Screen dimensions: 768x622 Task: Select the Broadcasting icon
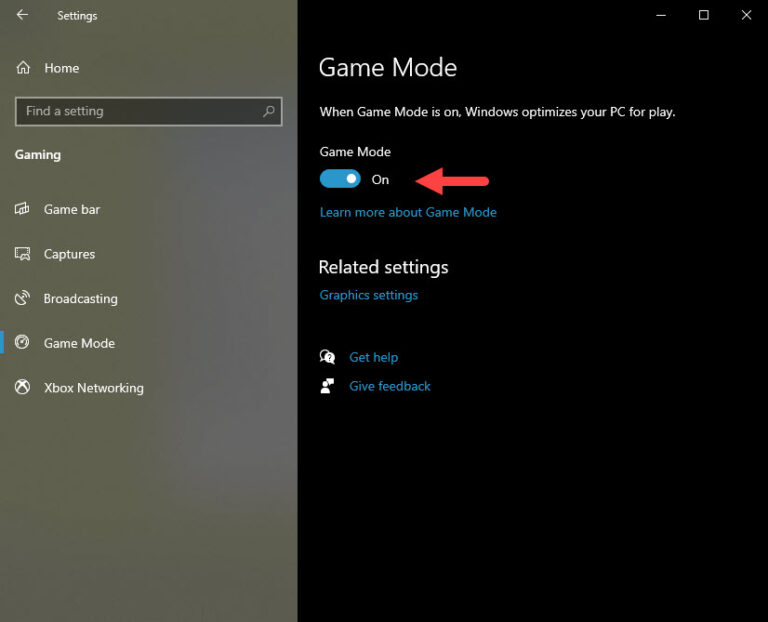22,298
